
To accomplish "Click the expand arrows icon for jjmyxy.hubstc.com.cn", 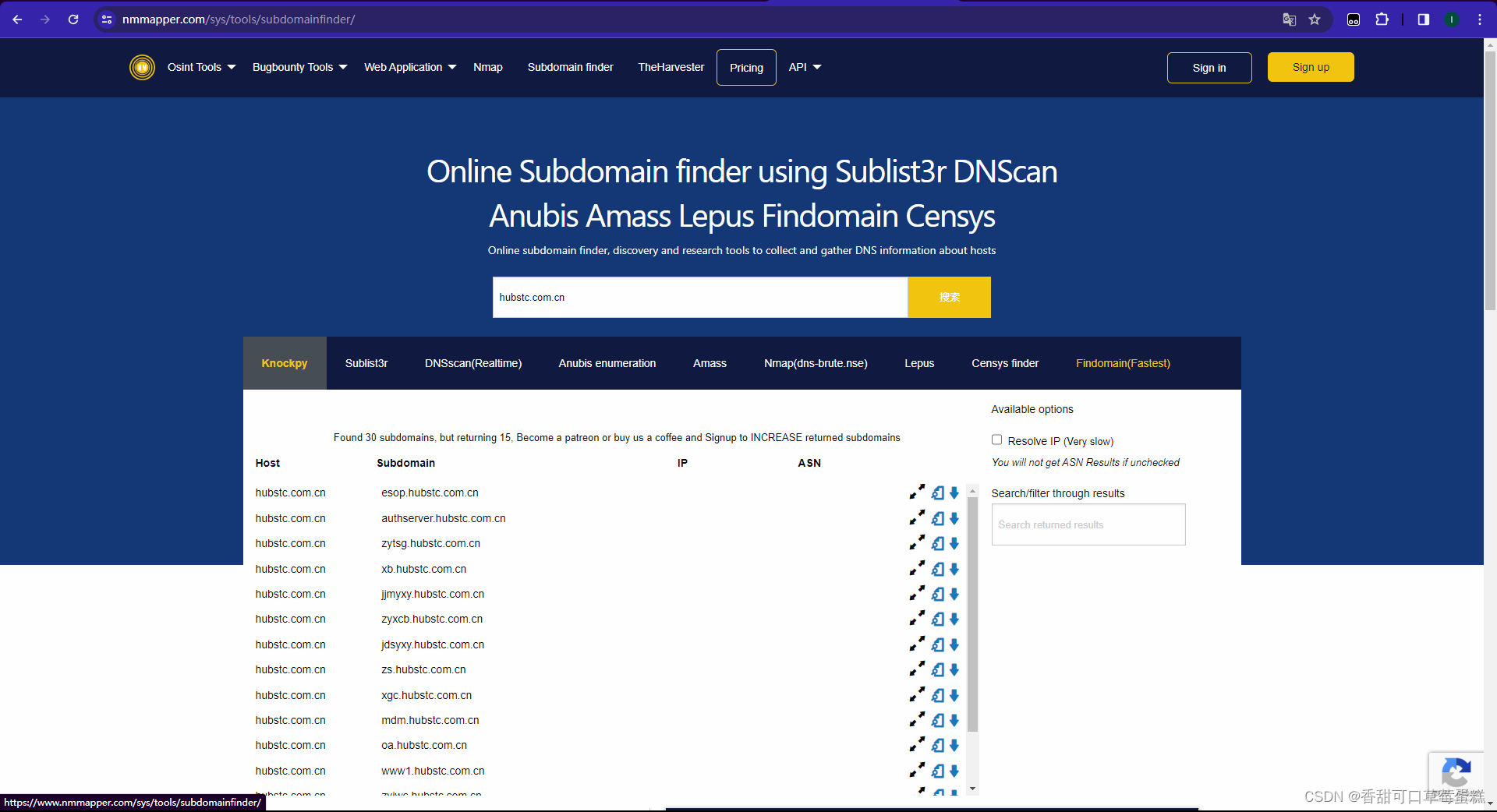I will tap(917, 594).
